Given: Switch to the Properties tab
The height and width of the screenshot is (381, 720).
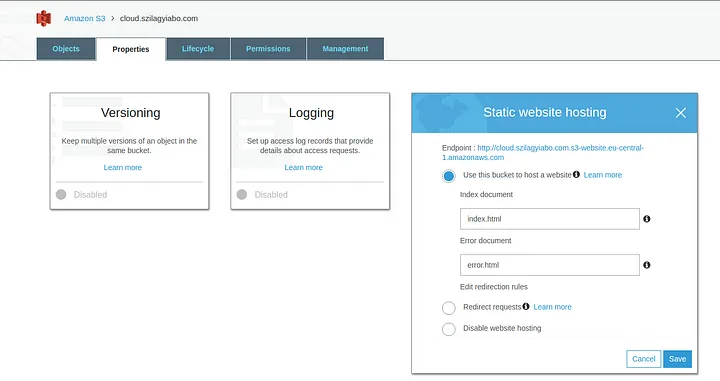Looking at the screenshot, I should click(x=131, y=49).
